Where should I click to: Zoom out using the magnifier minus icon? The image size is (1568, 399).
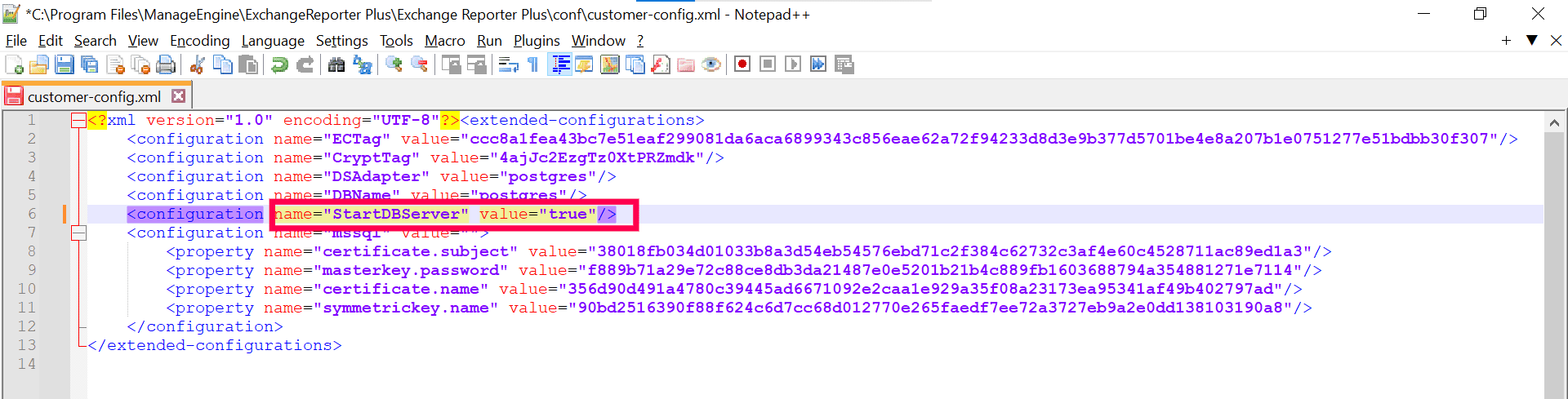click(x=419, y=64)
